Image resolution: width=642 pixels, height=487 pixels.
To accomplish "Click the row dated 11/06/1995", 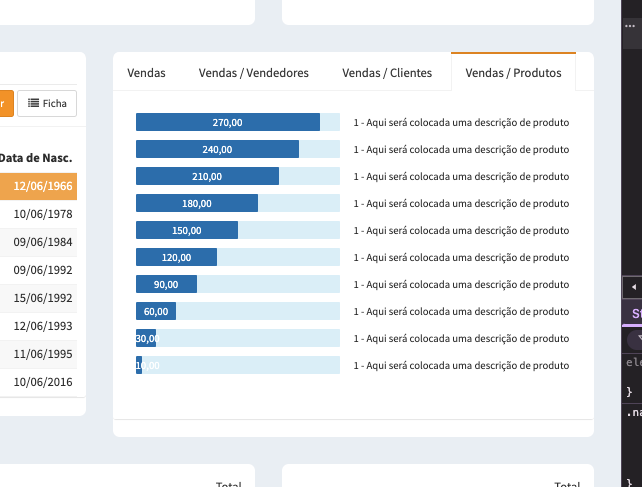I will pos(42,353).
